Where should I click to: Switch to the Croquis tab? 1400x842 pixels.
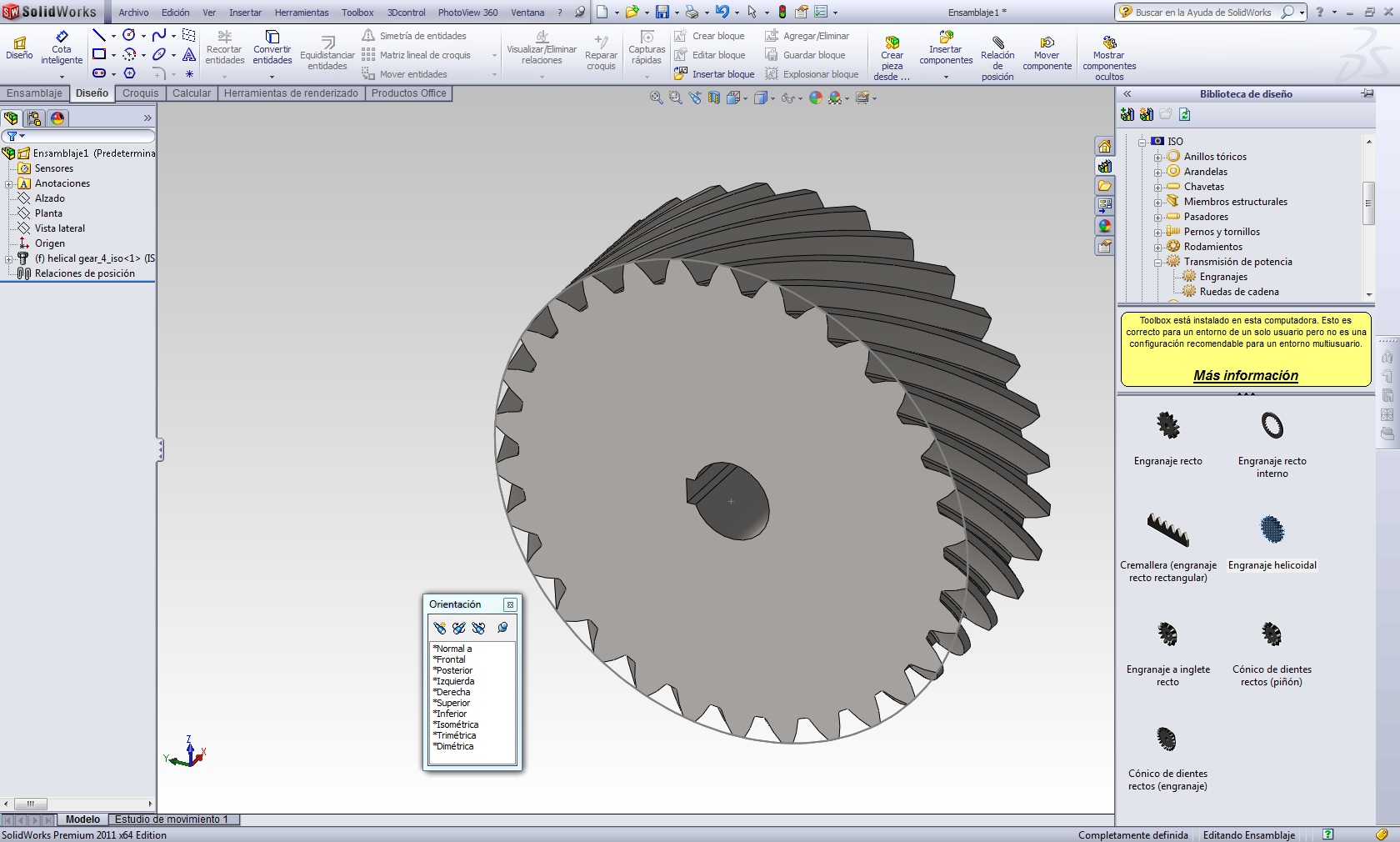140,93
